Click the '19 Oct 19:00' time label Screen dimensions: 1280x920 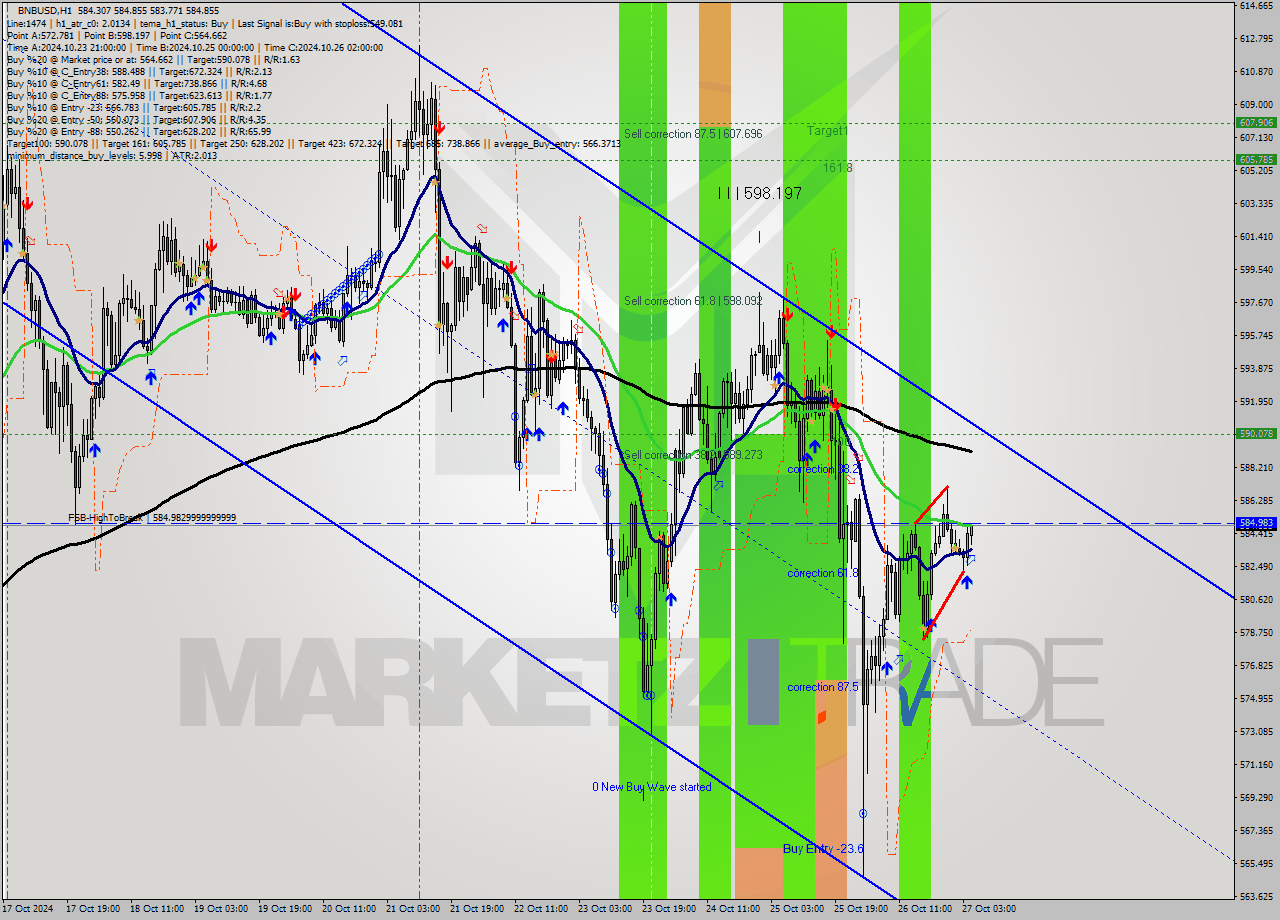pyautogui.click(x=283, y=909)
